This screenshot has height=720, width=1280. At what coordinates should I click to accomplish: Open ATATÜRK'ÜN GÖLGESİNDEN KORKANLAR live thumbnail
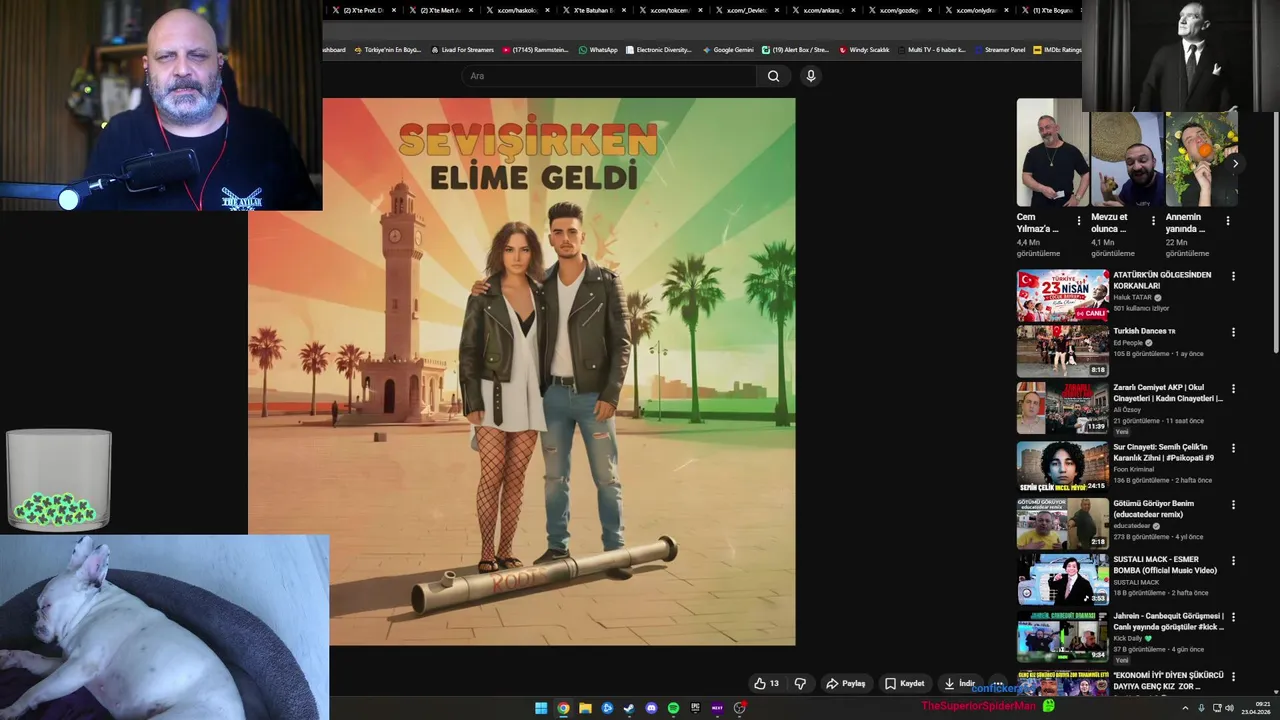(x=1063, y=295)
